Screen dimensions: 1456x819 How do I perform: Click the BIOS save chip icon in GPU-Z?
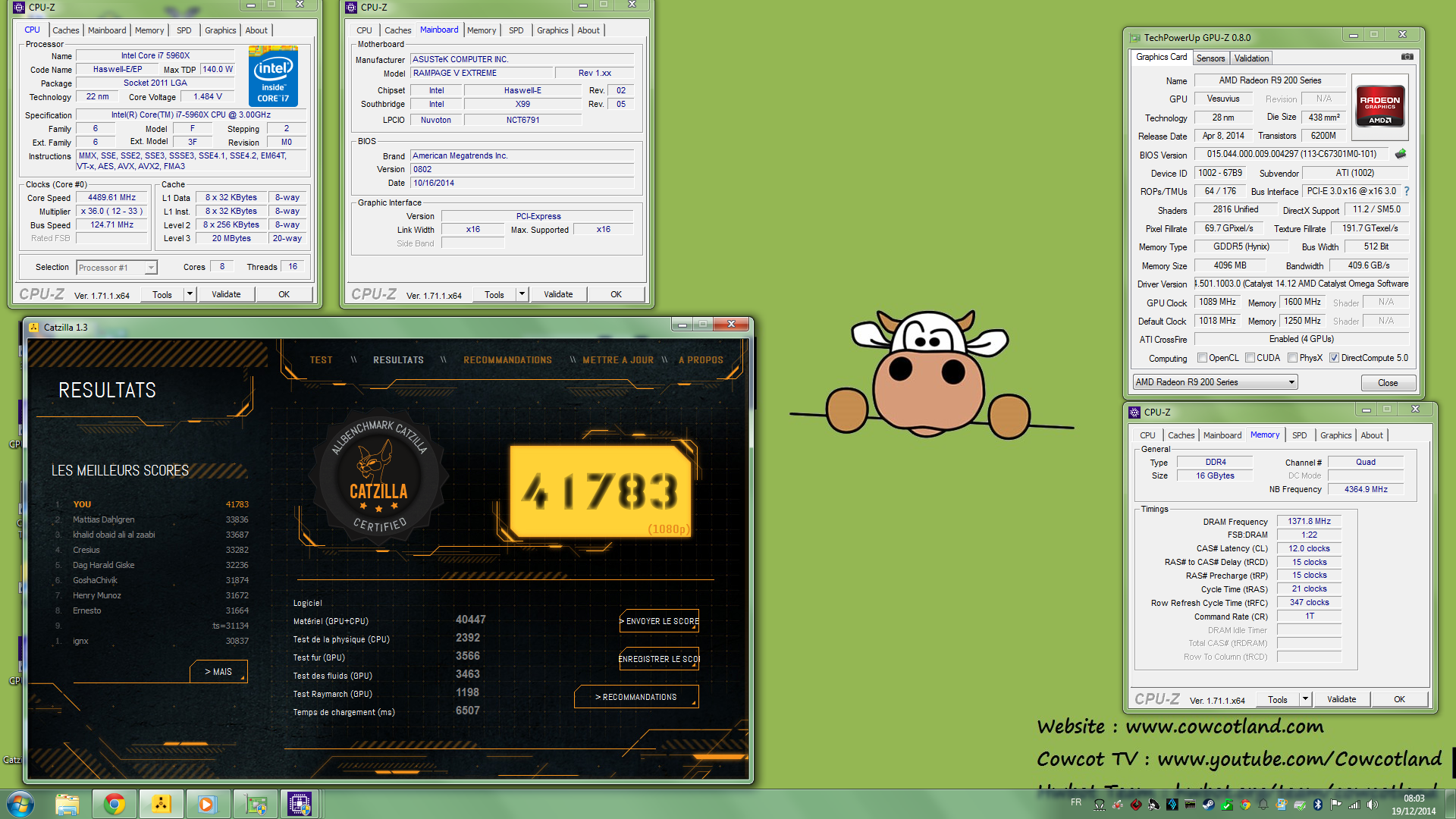(1401, 154)
